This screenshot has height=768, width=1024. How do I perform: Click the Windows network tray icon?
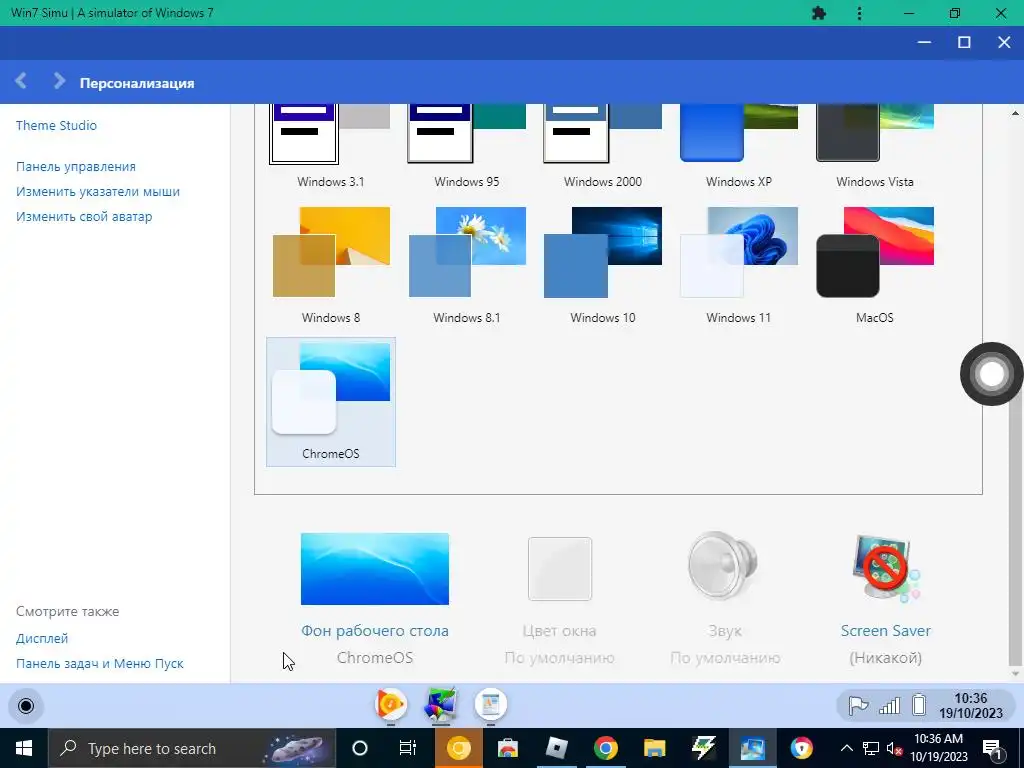tap(871, 748)
